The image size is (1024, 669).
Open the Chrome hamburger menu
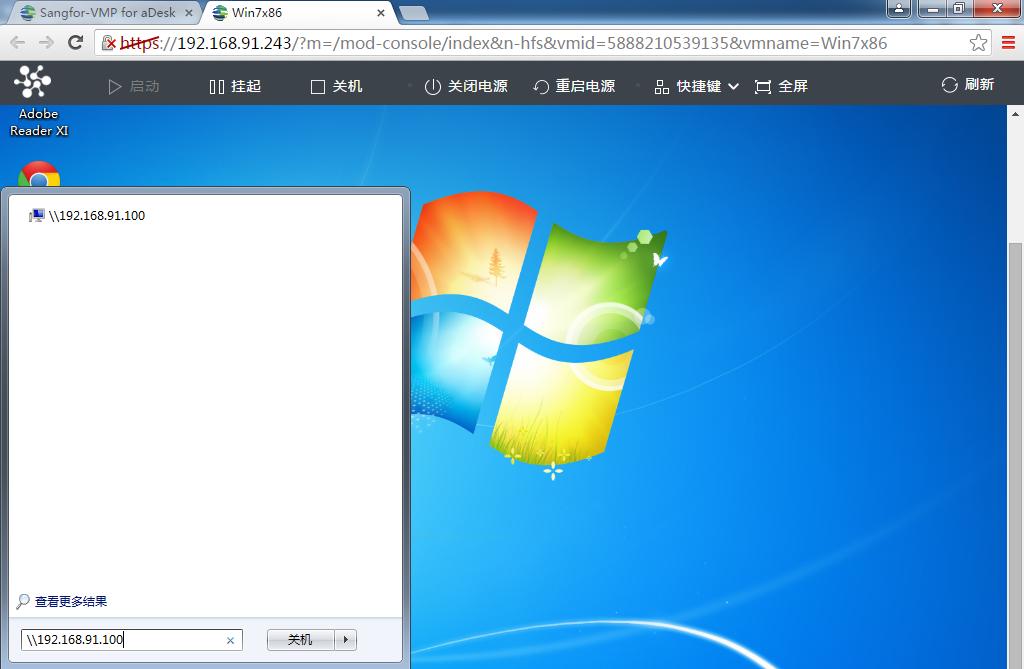click(1008, 43)
